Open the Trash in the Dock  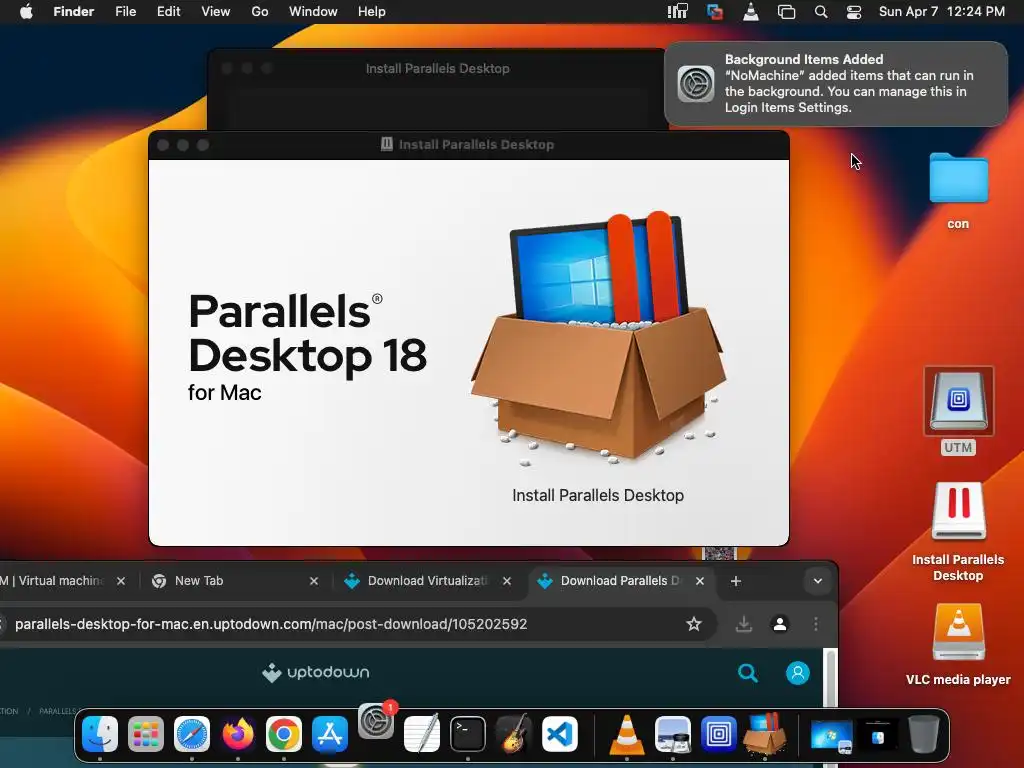923,734
